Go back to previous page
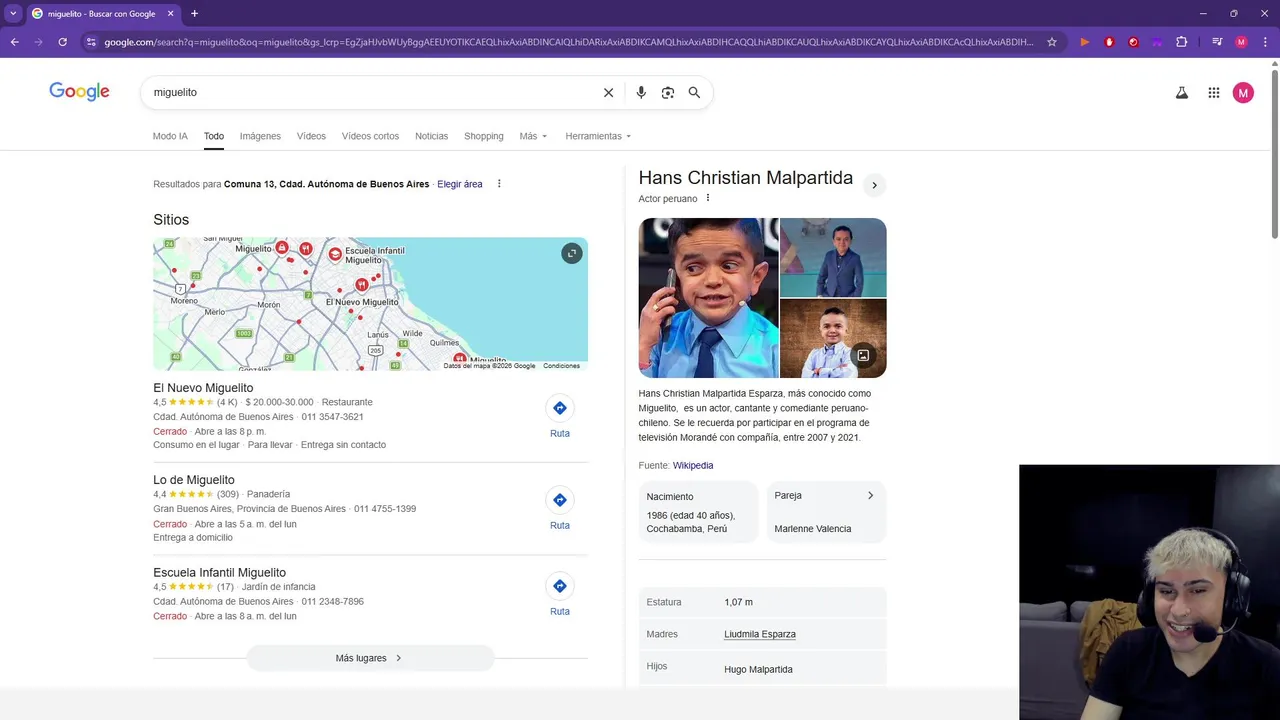1280x720 pixels. click(15, 42)
